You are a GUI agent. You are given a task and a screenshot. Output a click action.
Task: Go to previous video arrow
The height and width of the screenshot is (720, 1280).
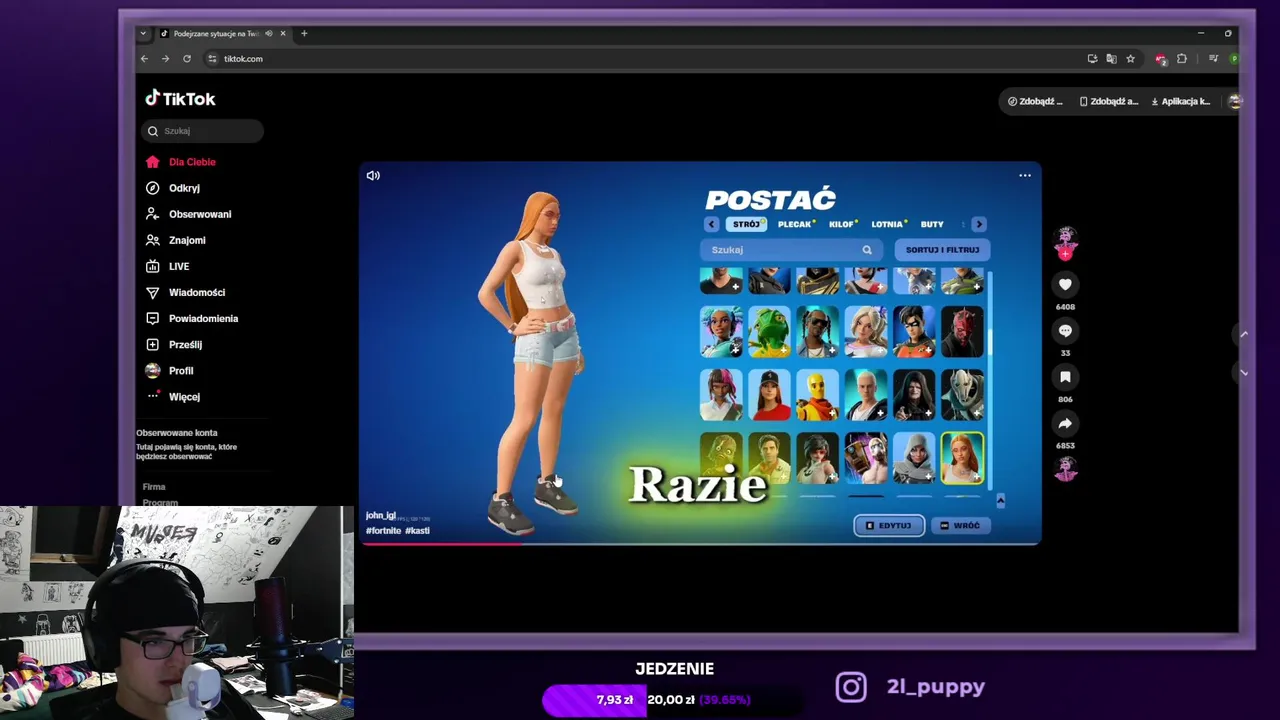click(x=1244, y=334)
